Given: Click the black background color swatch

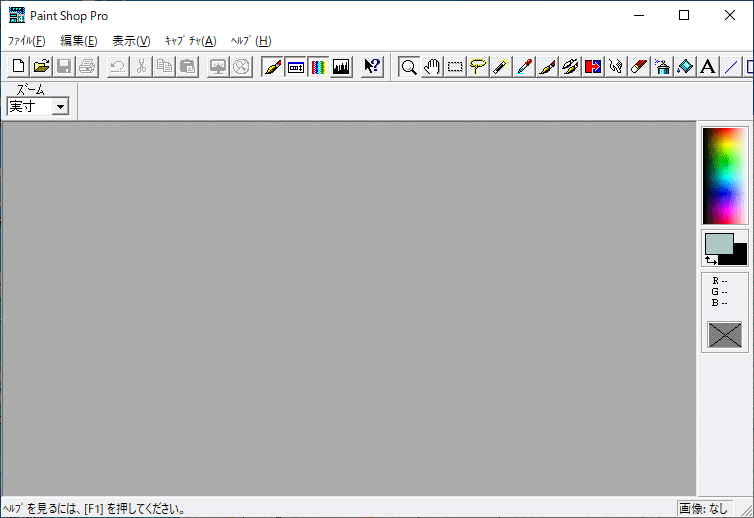Looking at the screenshot, I should pos(740,257).
